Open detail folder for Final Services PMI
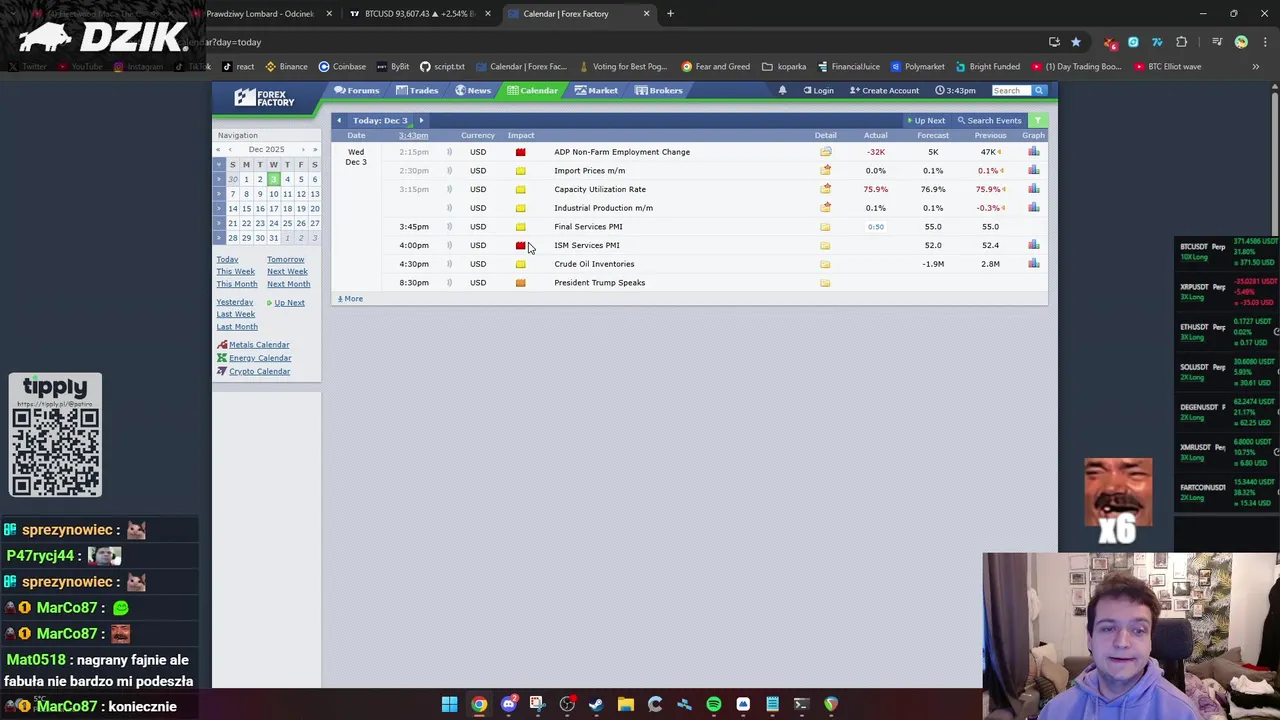This screenshot has height=720, width=1280. click(x=825, y=227)
